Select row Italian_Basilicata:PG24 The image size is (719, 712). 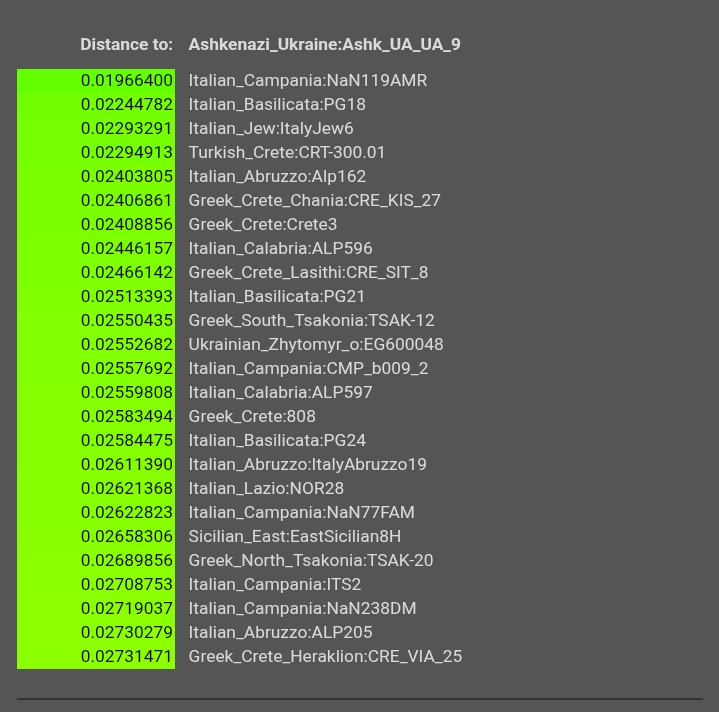click(277, 440)
